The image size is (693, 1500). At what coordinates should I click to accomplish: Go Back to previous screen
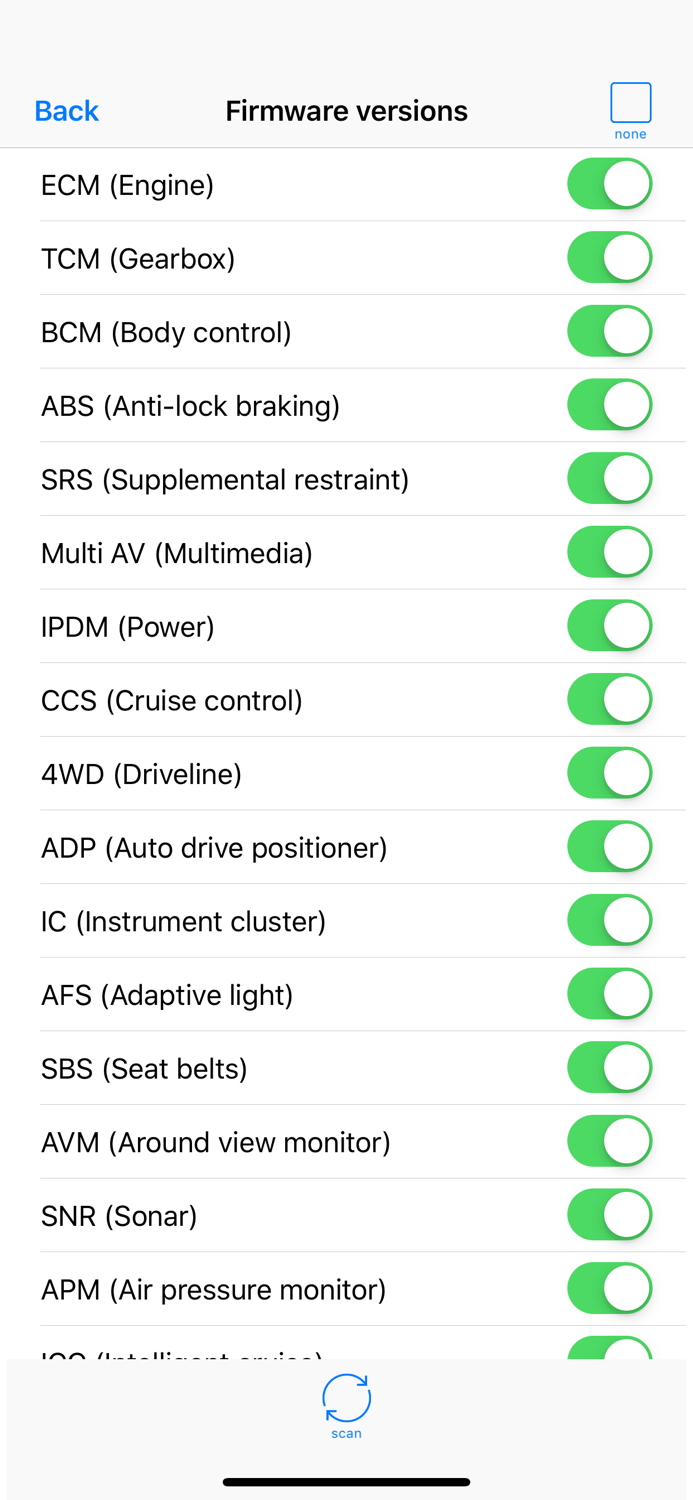click(66, 111)
